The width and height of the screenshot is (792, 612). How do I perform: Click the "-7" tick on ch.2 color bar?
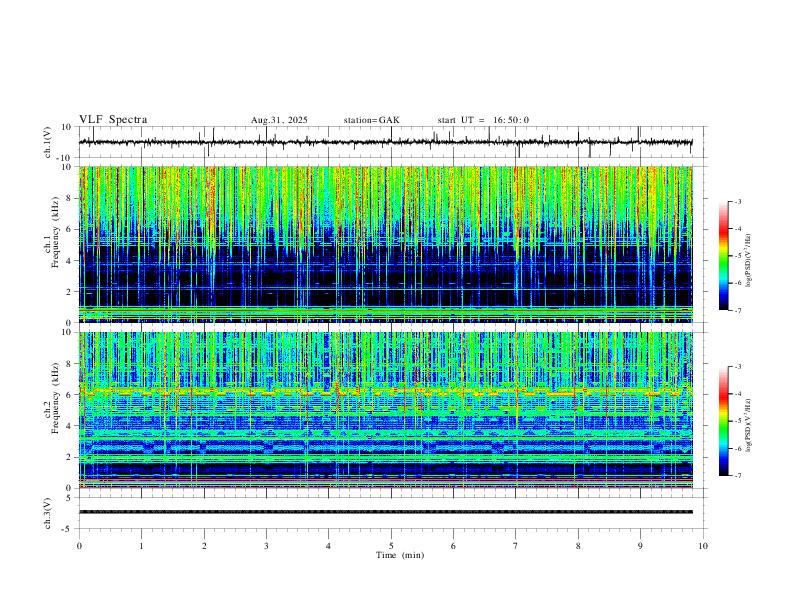[737, 475]
